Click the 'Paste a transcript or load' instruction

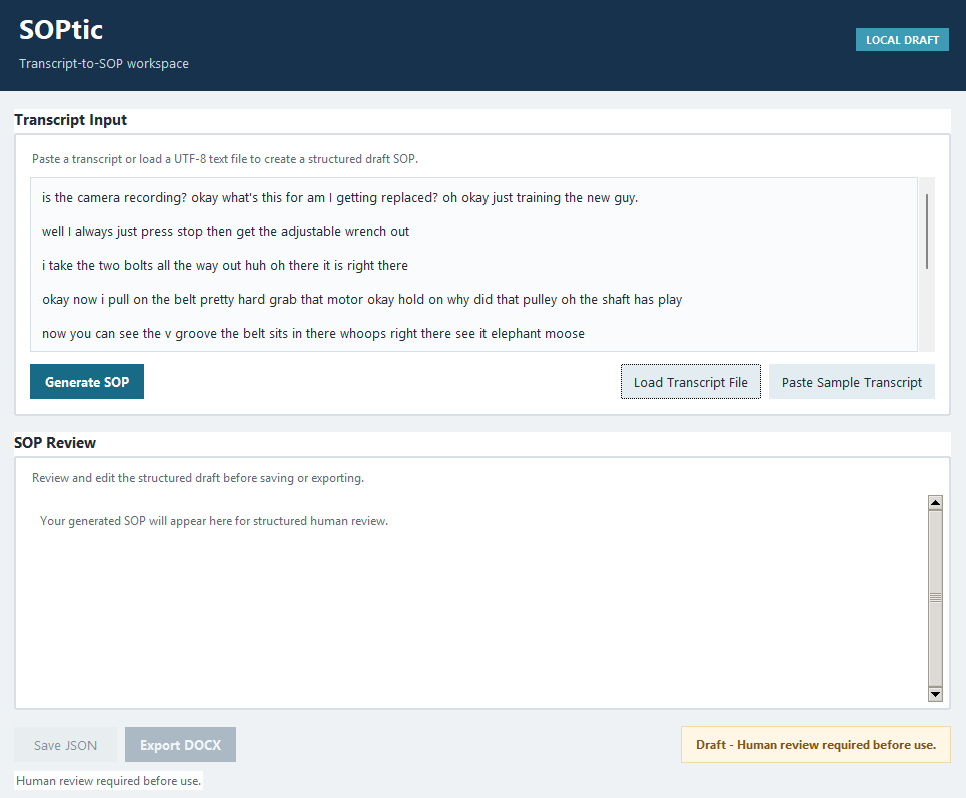(225, 159)
